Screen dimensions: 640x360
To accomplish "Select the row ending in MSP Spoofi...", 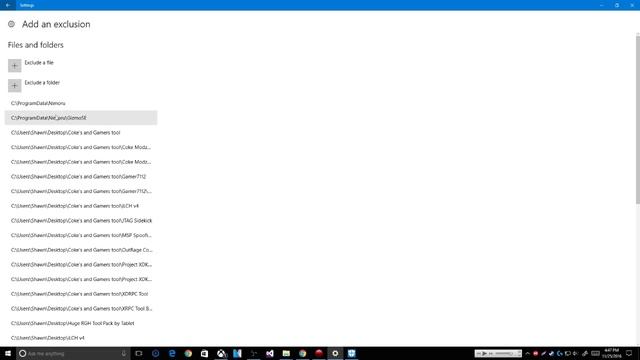I will coord(81,236).
